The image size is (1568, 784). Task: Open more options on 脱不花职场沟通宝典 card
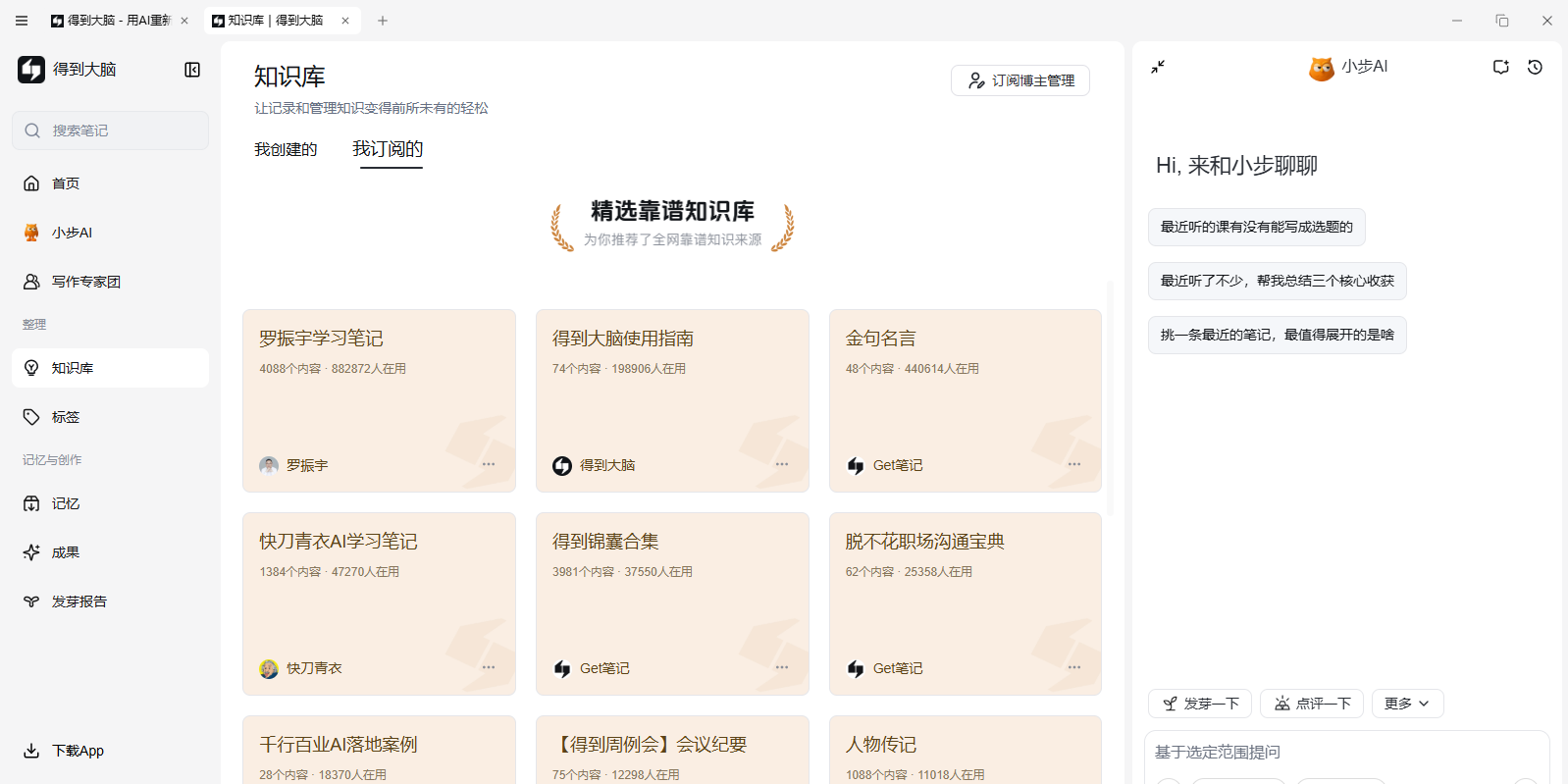(1074, 667)
